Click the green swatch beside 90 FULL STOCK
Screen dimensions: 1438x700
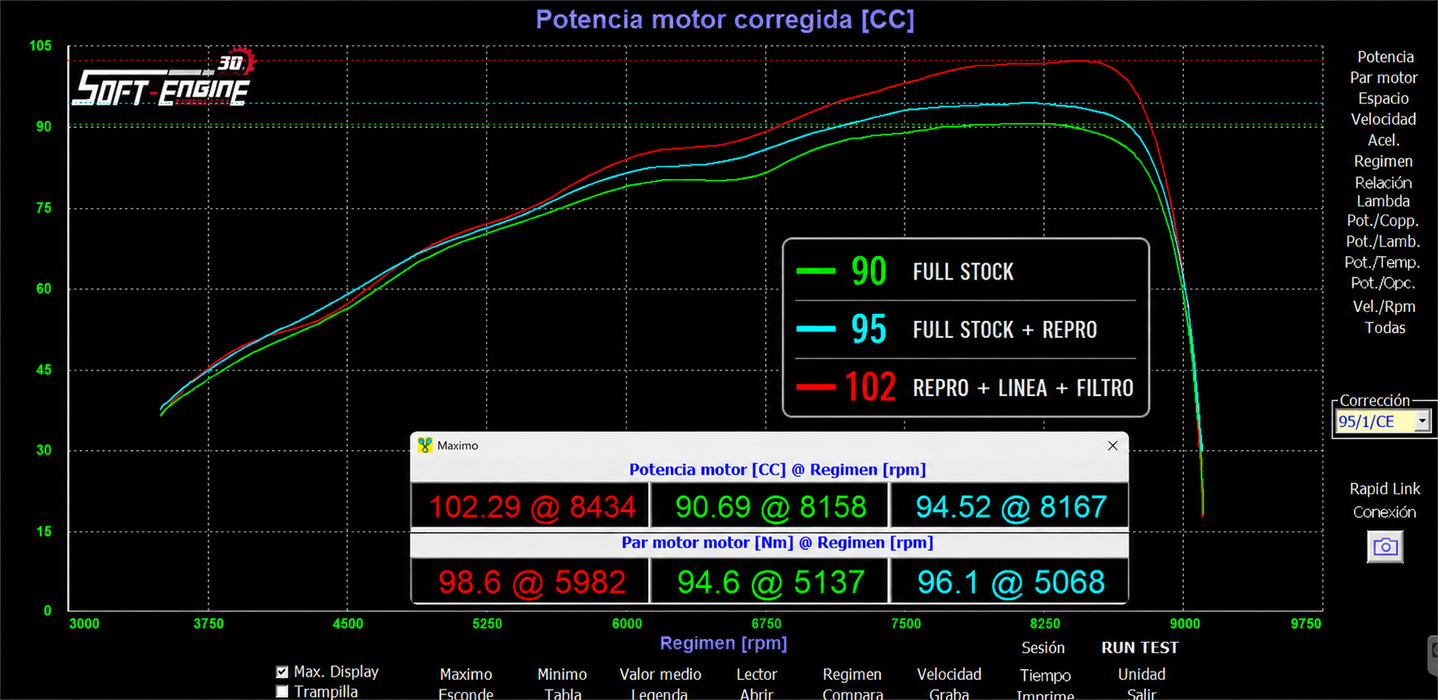point(816,271)
